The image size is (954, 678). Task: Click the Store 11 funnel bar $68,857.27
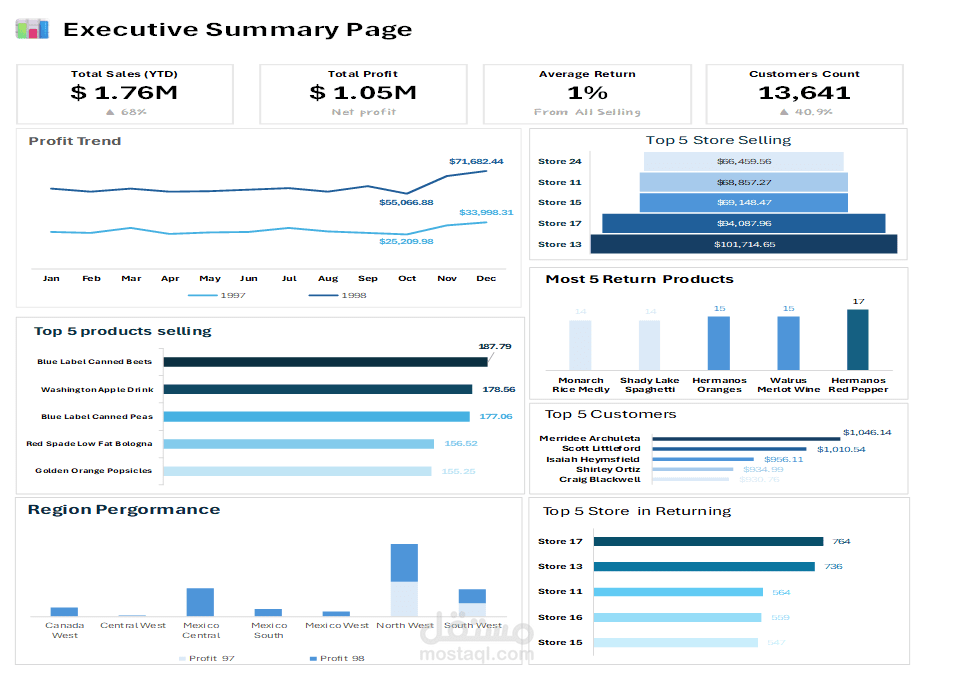743,182
